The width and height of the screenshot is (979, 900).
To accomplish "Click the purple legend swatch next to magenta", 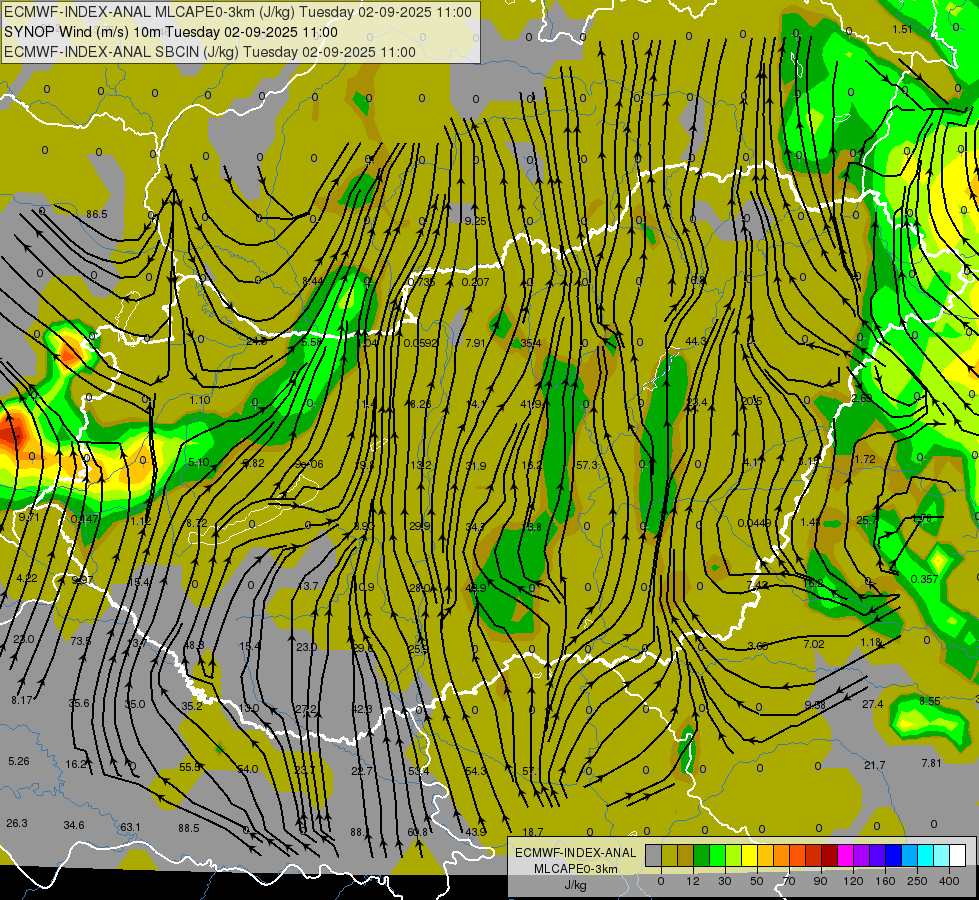I will tap(862, 855).
